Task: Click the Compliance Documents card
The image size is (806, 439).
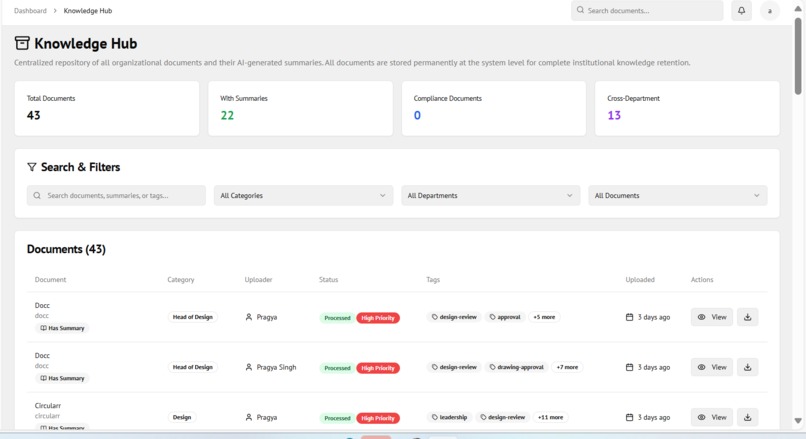Action: pyautogui.click(x=493, y=108)
